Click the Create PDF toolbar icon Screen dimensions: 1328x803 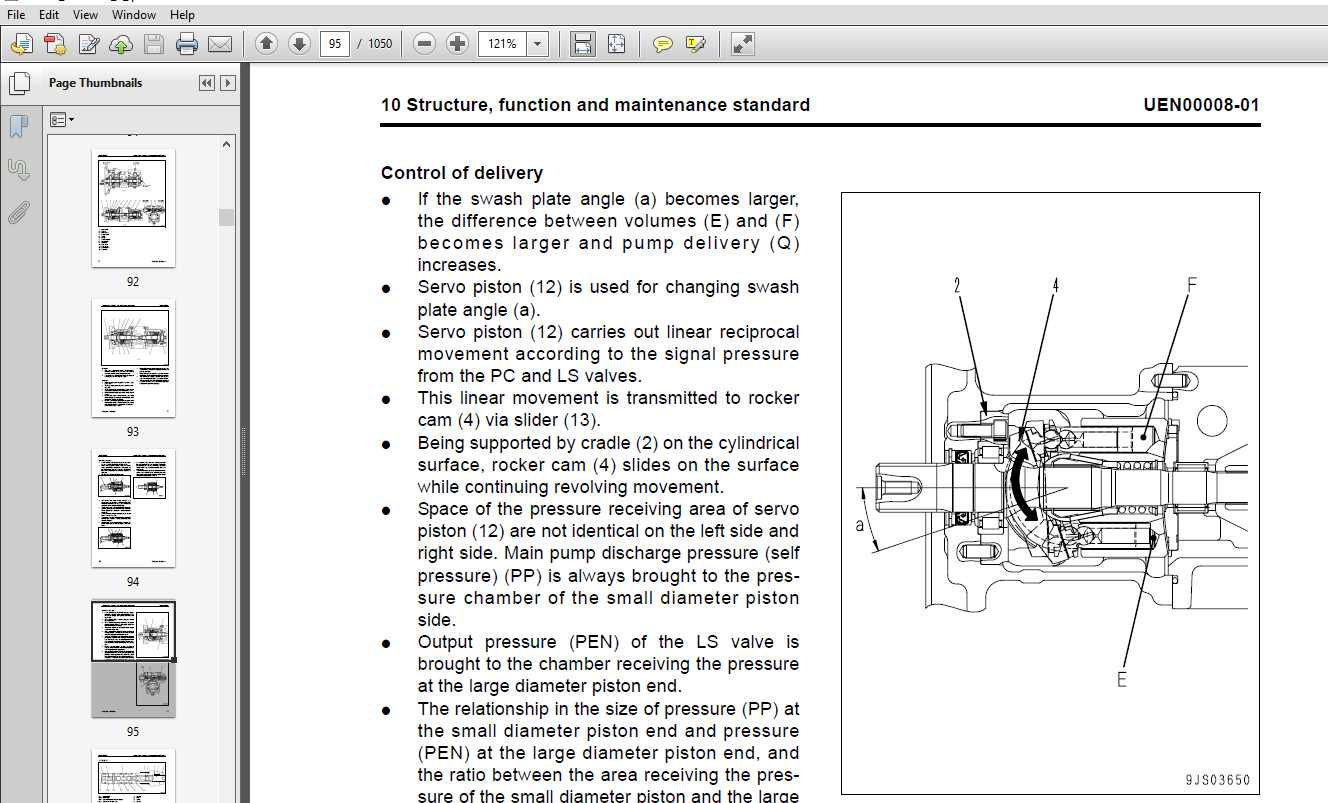55,44
